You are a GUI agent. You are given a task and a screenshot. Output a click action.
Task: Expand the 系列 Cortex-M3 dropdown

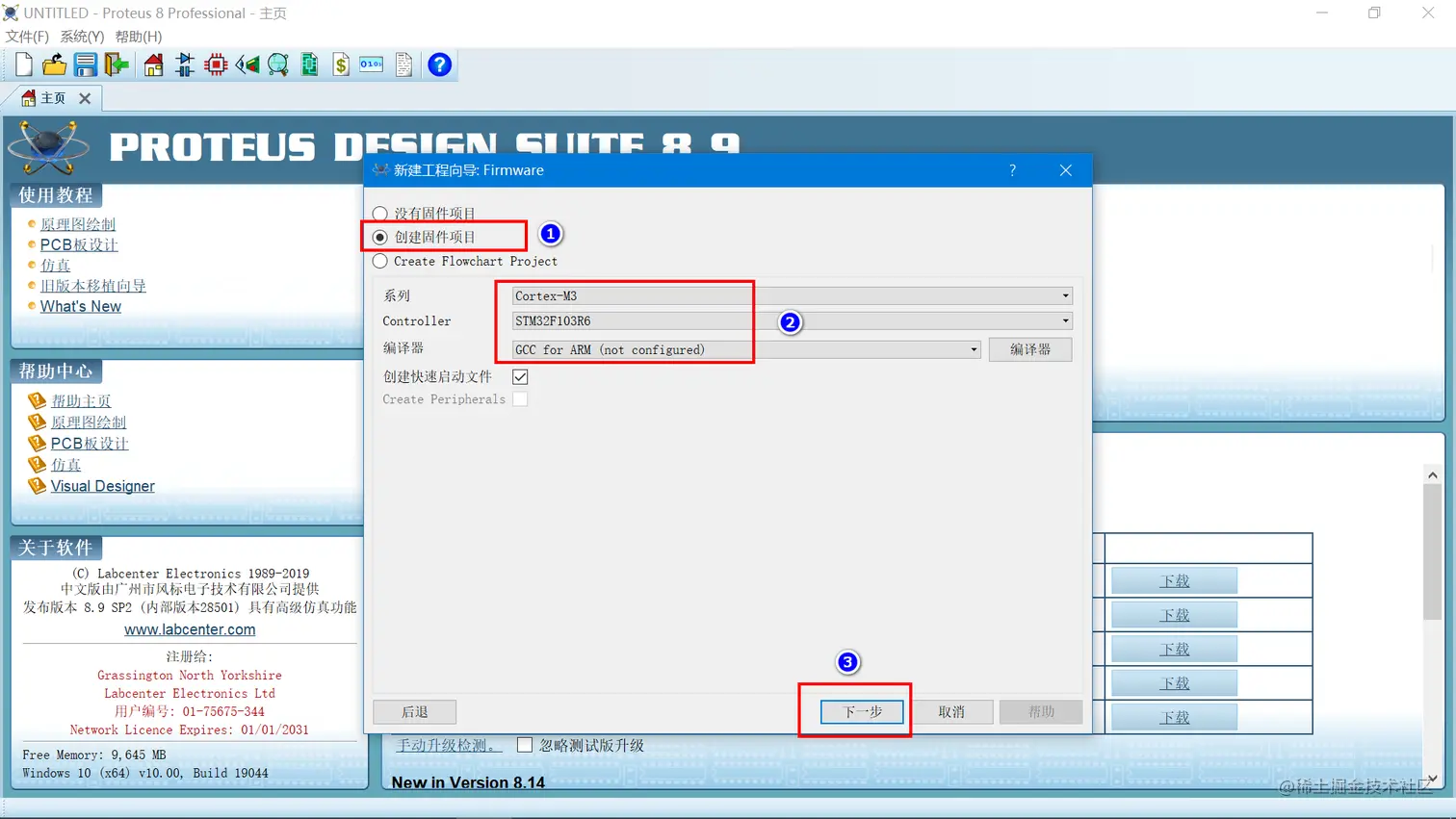click(1065, 295)
